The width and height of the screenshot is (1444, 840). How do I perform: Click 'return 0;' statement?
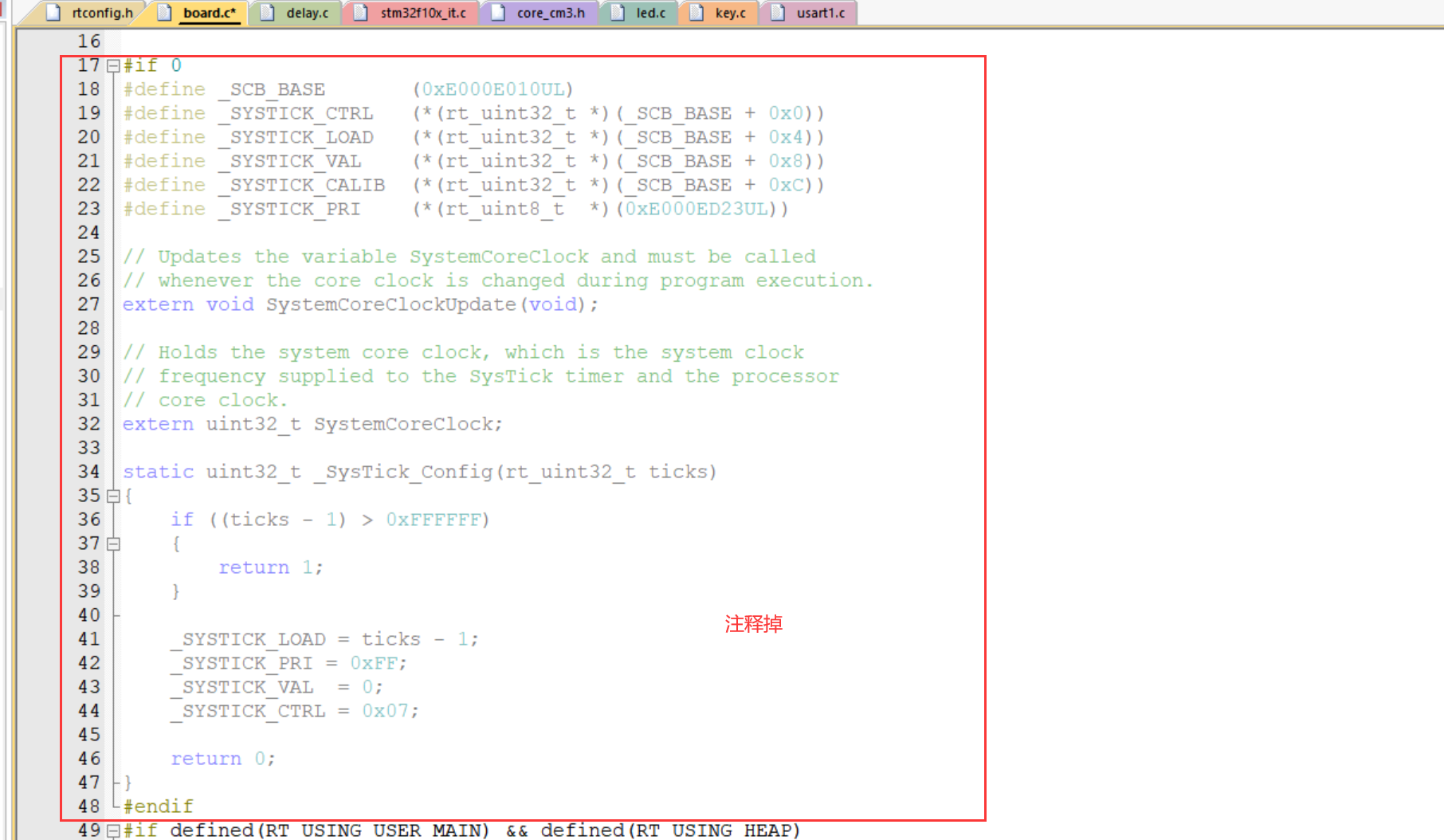(223, 759)
